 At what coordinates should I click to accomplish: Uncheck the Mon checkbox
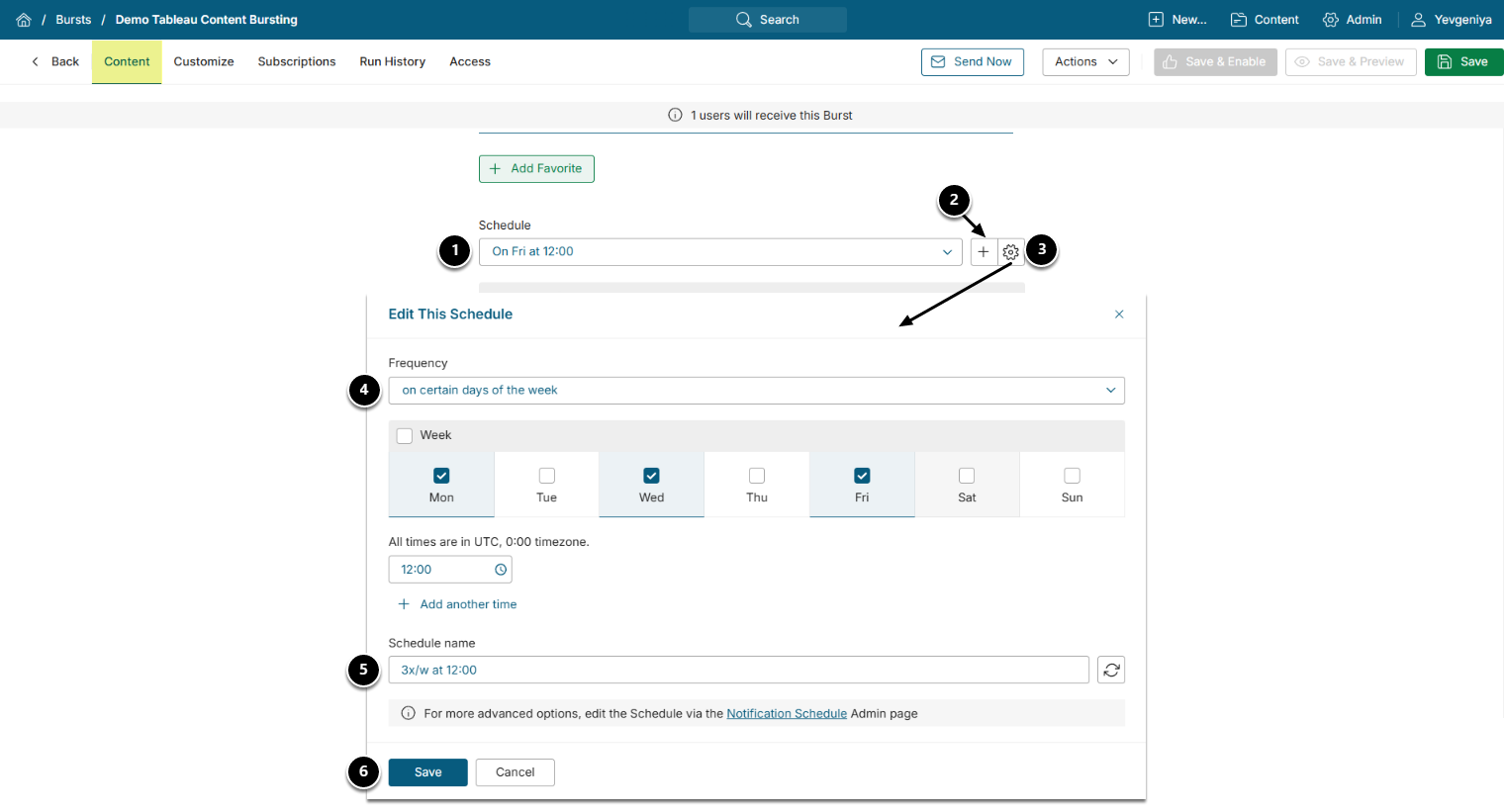[441, 476]
